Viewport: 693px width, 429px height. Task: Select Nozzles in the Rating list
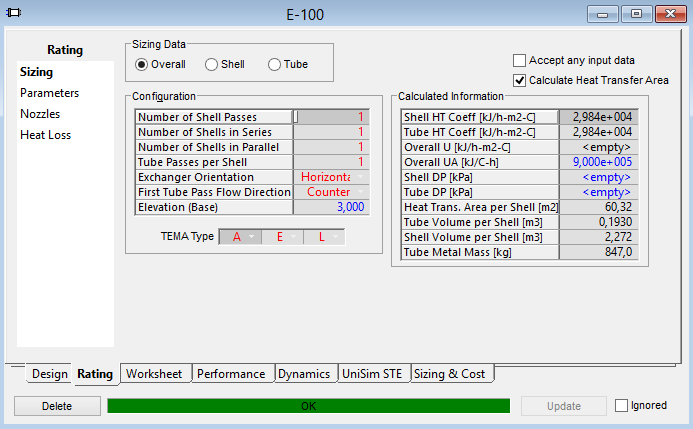(x=40, y=114)
